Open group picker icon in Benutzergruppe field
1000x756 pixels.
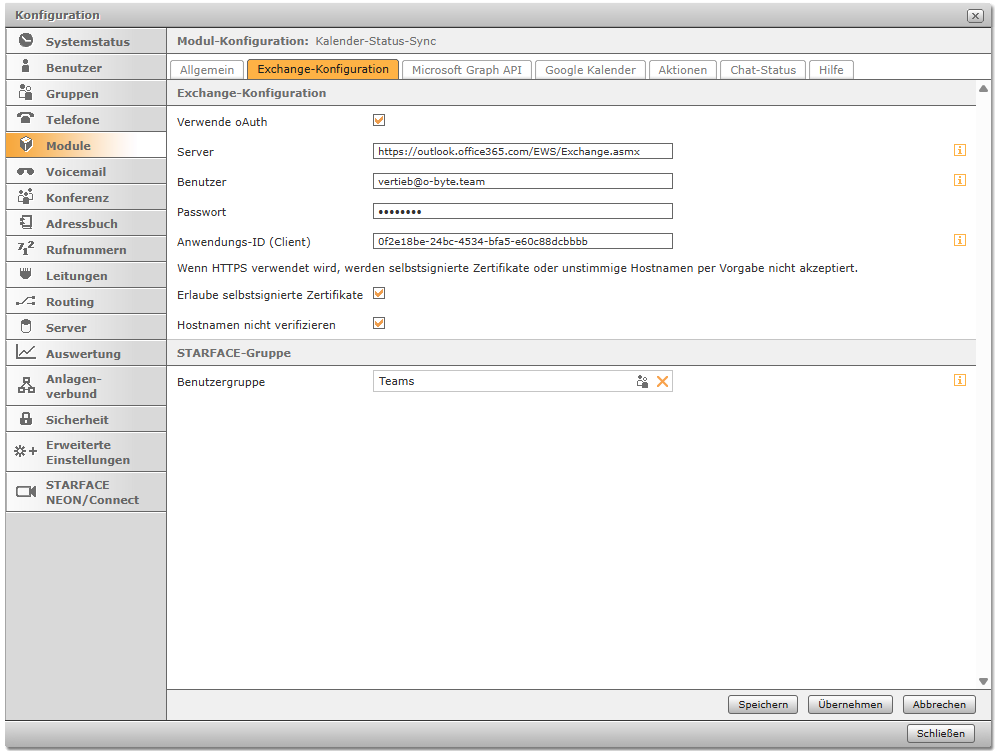click(x=642, y=381)
